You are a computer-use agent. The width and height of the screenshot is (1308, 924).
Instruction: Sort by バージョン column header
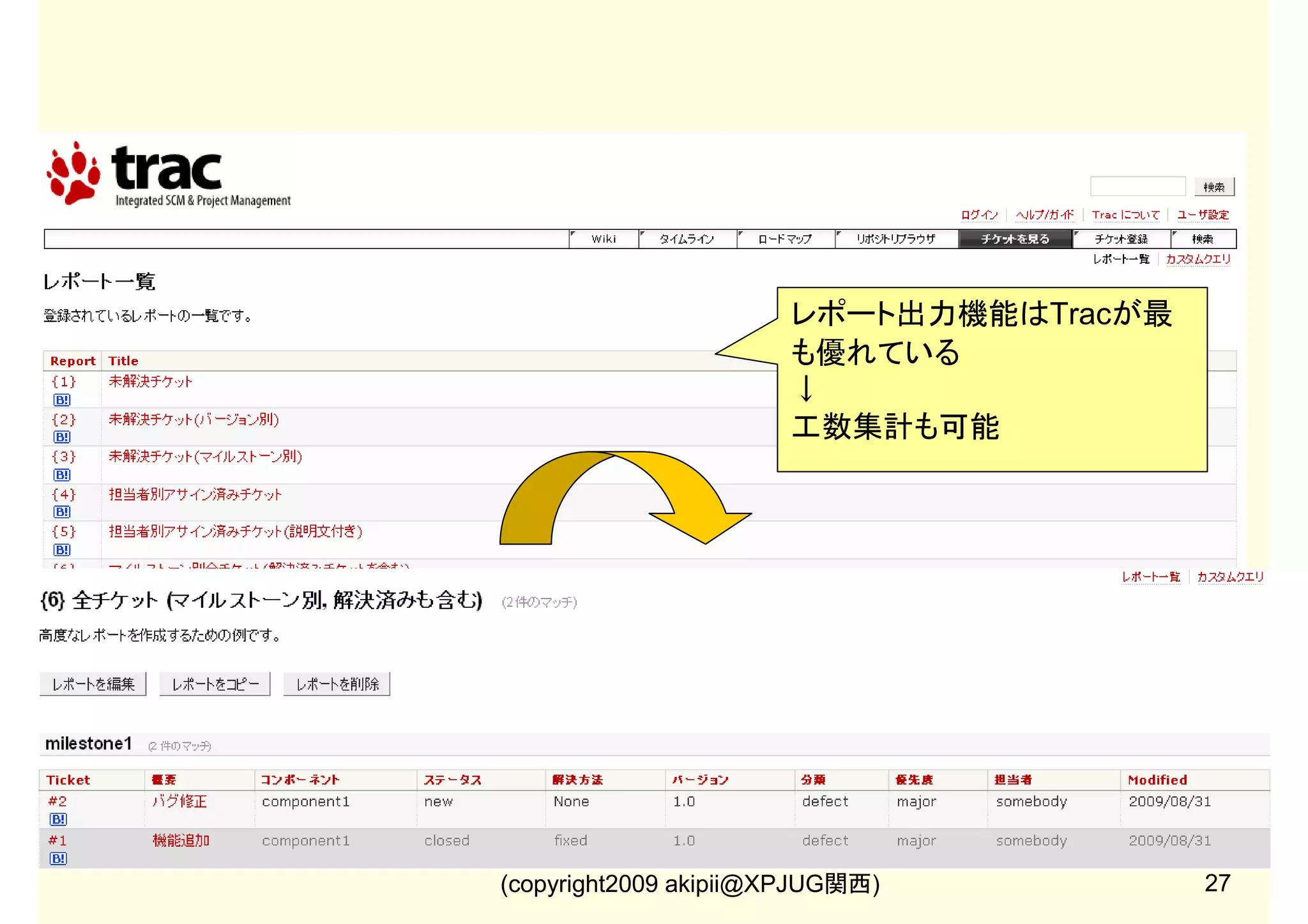pos(700,780)
